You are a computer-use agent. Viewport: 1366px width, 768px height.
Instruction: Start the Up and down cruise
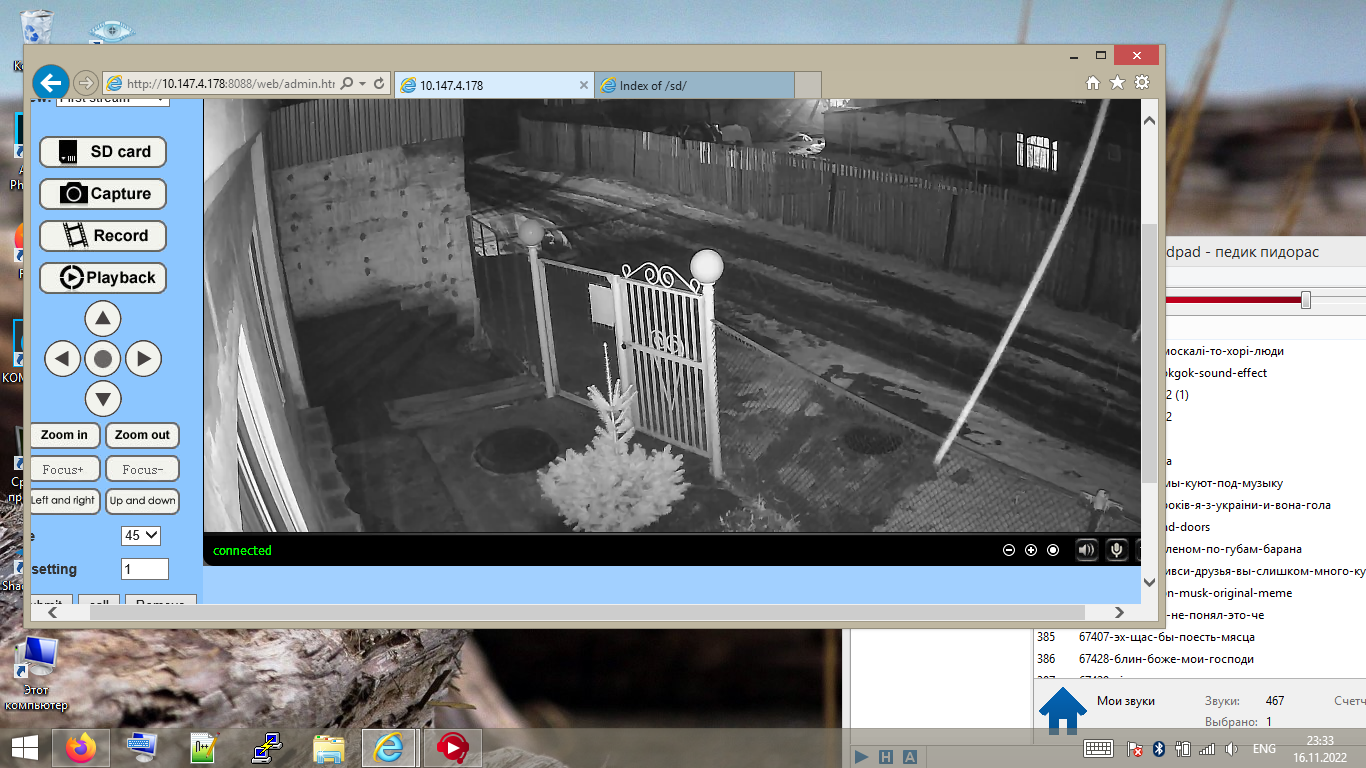(x=142, y=501)
